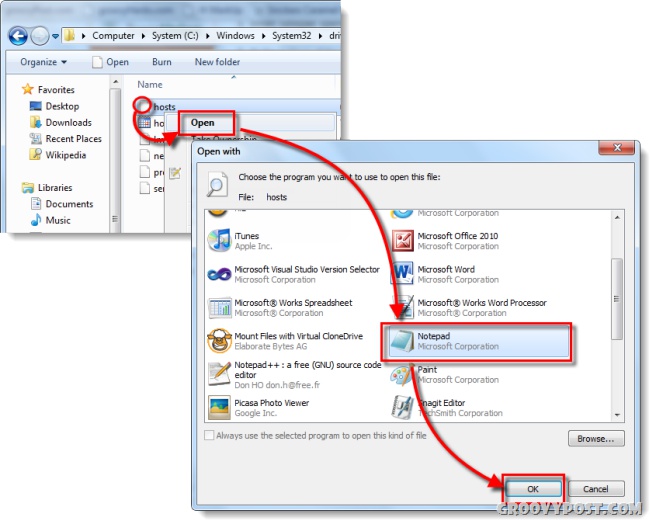Click the Name column header
Screen dimensions: 650x520
[x=150, y=85]
